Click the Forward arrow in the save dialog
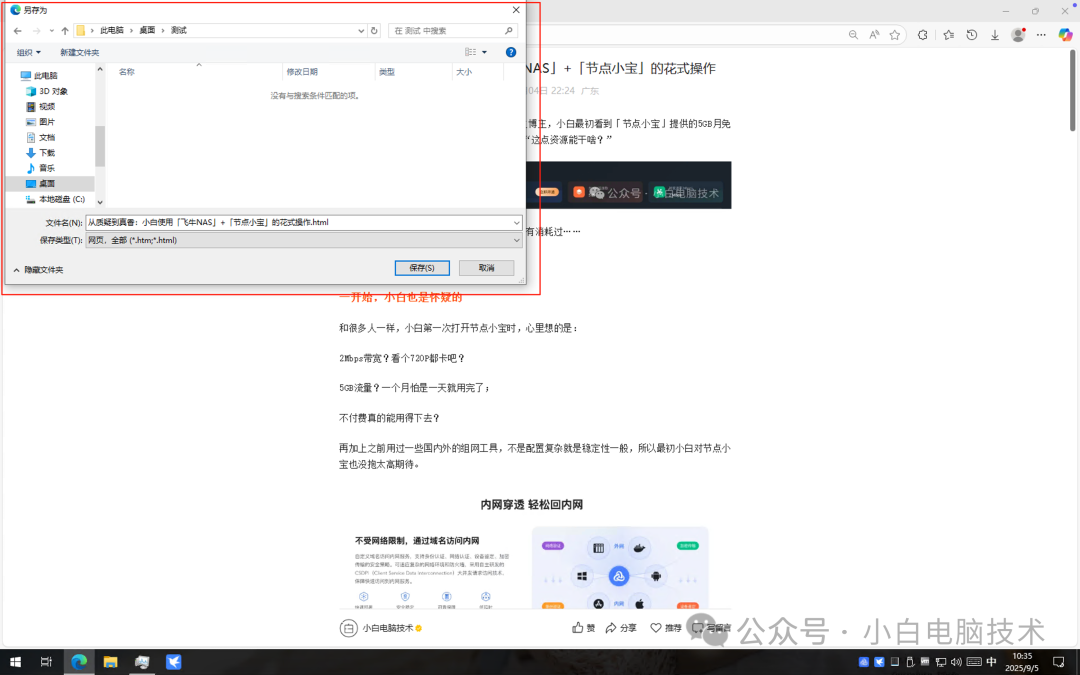The image size is (1080, 675). click(x=37, y=30)
